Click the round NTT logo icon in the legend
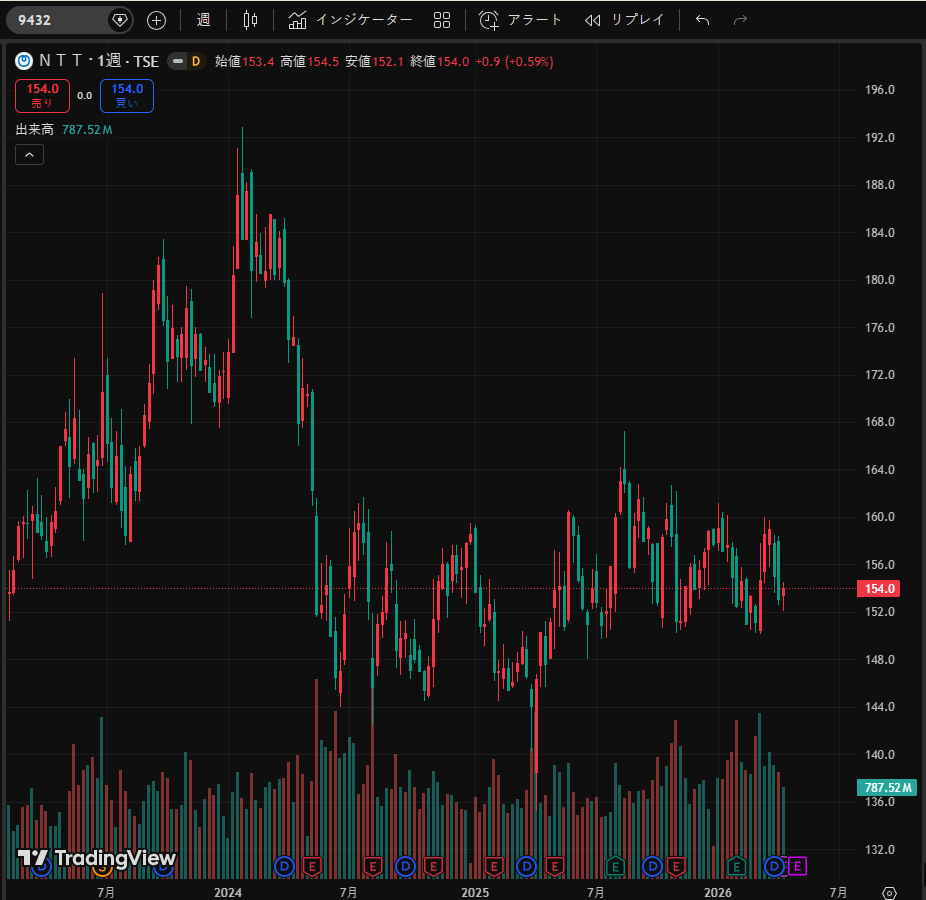 [24, 61]
